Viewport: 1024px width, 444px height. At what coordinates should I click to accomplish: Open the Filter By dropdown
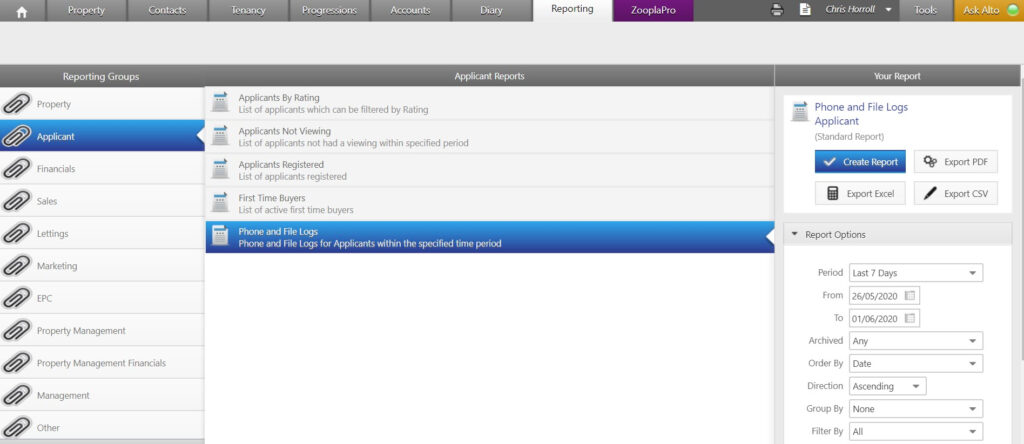[x=916, y=432]
